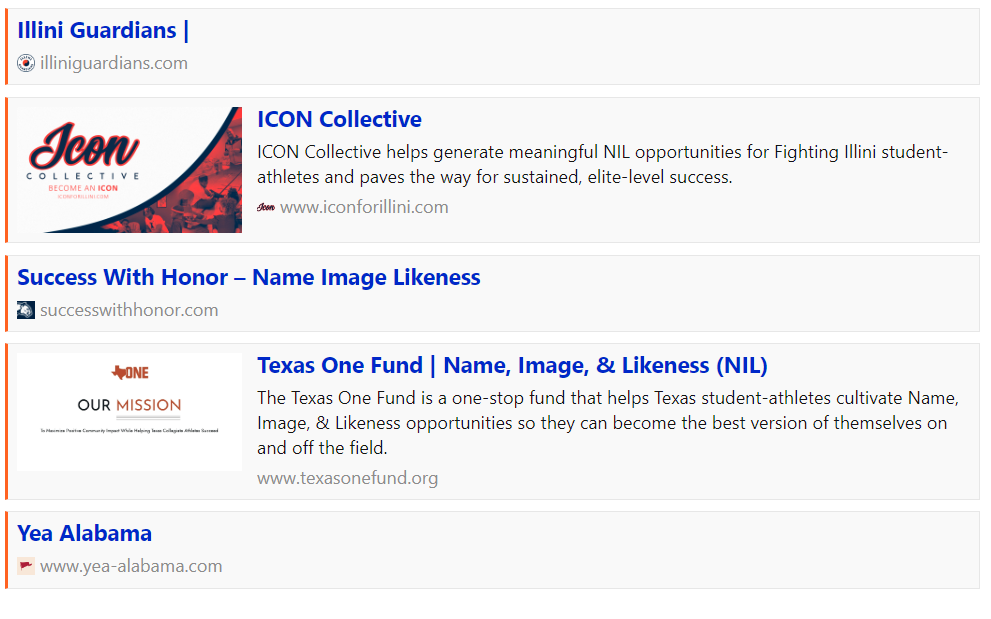Click the www.iconforillini.com URL text
This screenshot has width=991, height=619.
pos(364,207)
